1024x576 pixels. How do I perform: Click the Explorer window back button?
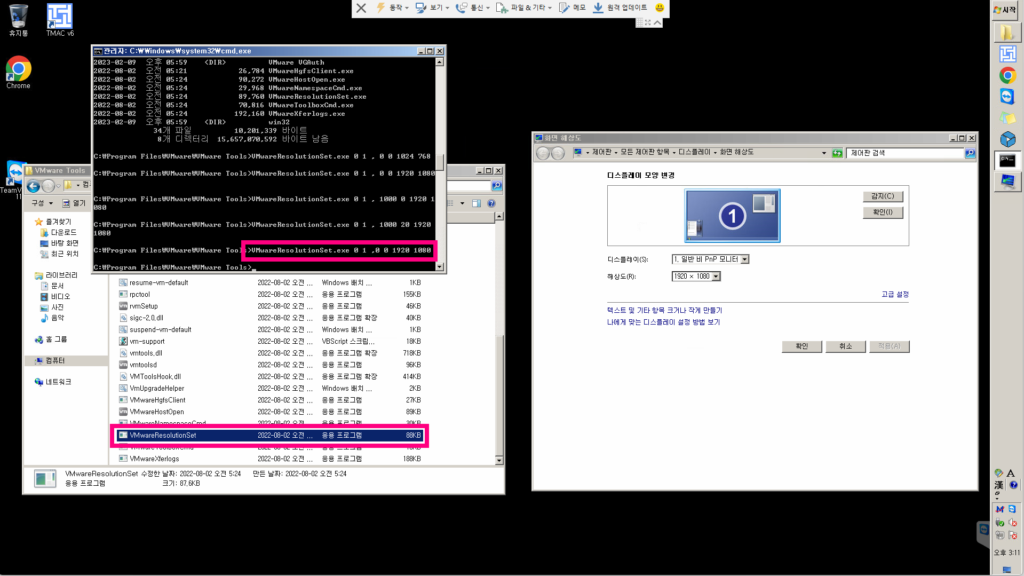33,186
